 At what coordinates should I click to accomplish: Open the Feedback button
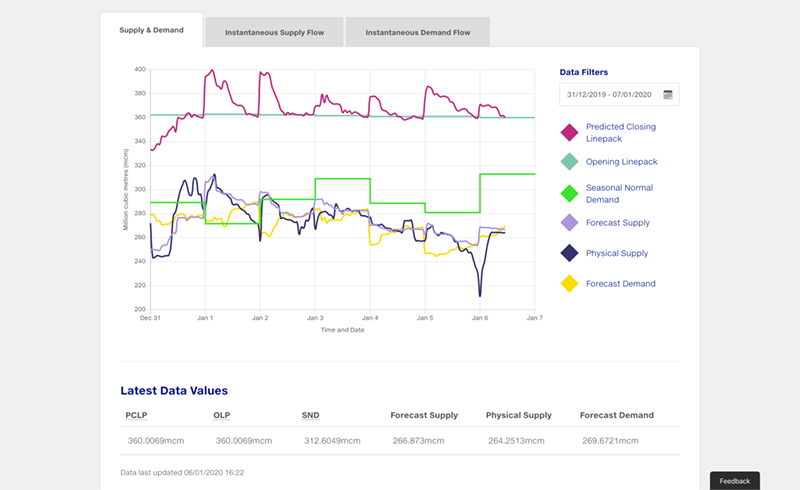(x=735, y=481)
